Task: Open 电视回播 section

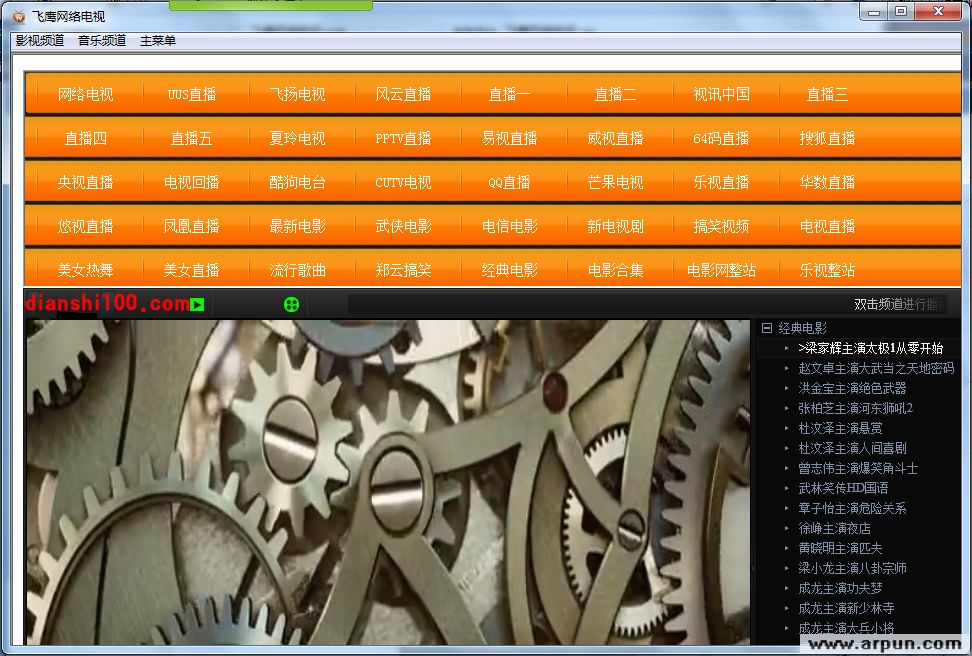Action: (192, 182)
